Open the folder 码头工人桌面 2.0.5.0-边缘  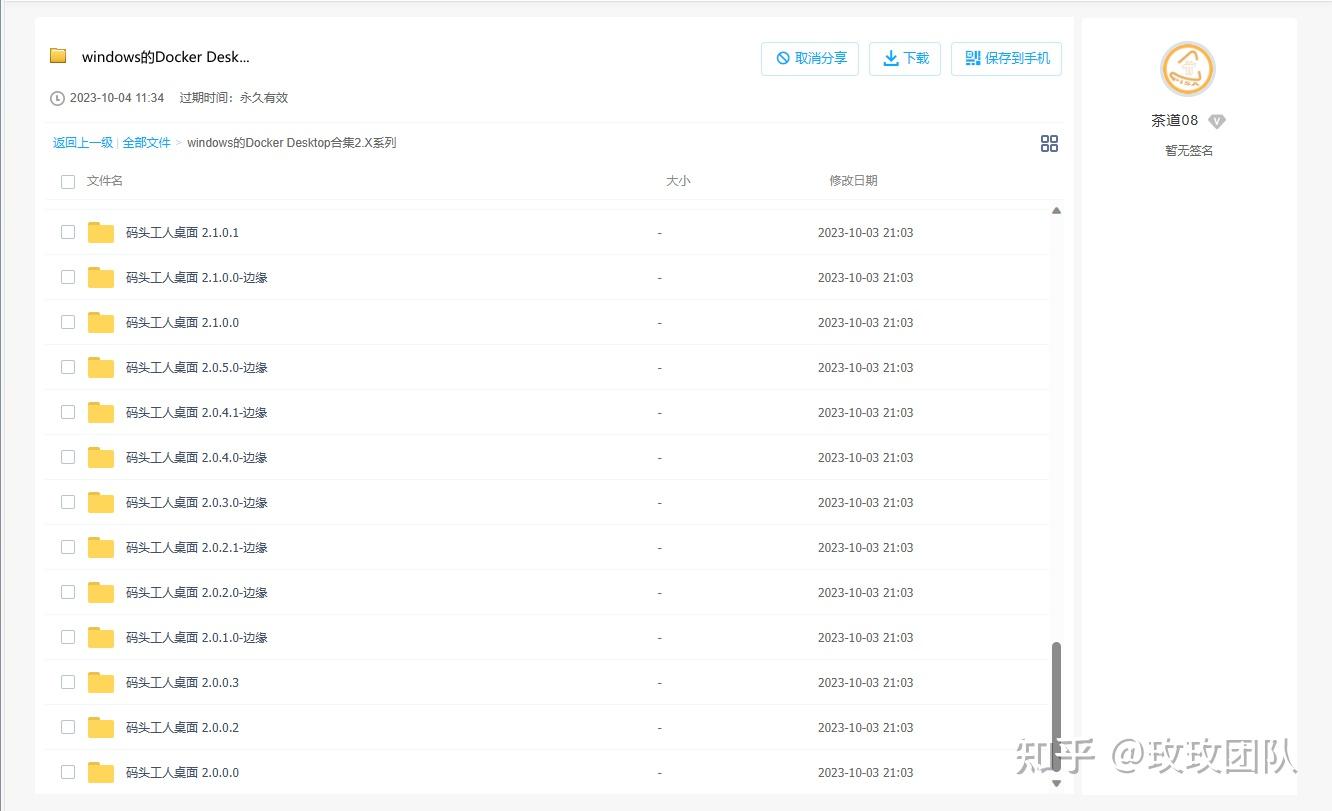coord(196,367)
